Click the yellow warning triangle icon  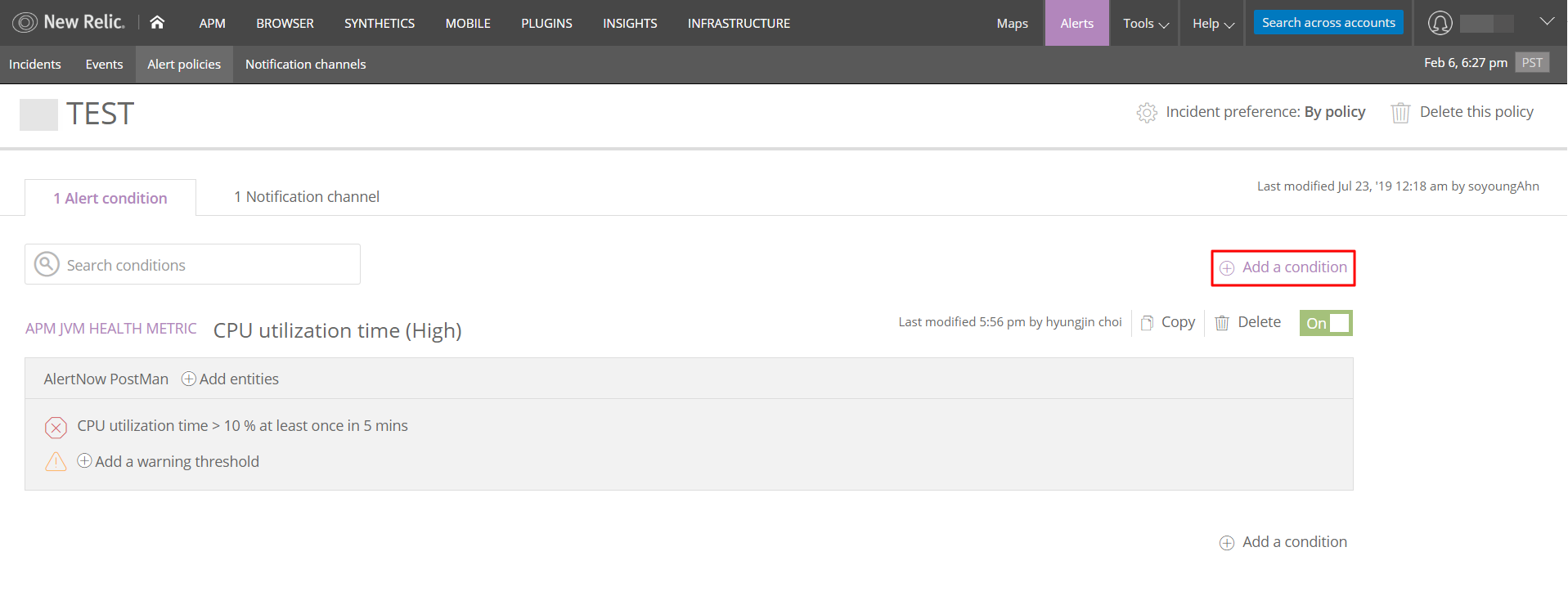tap(56, 462)
